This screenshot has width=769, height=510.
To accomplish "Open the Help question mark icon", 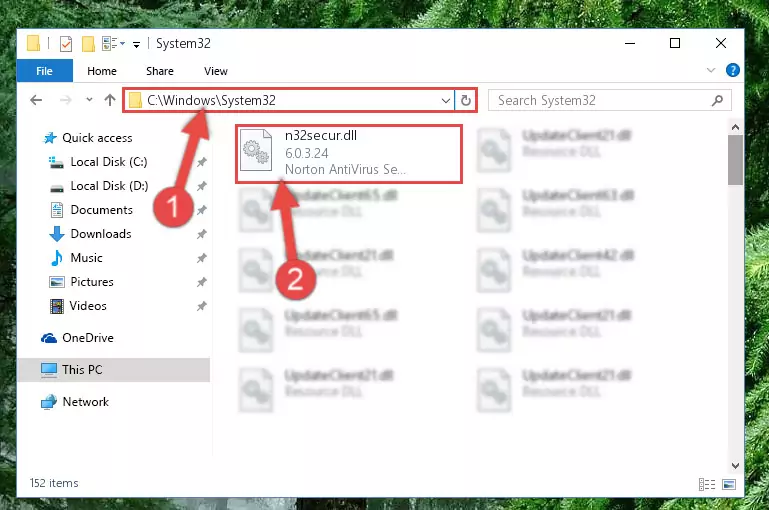I will point(733,70).
